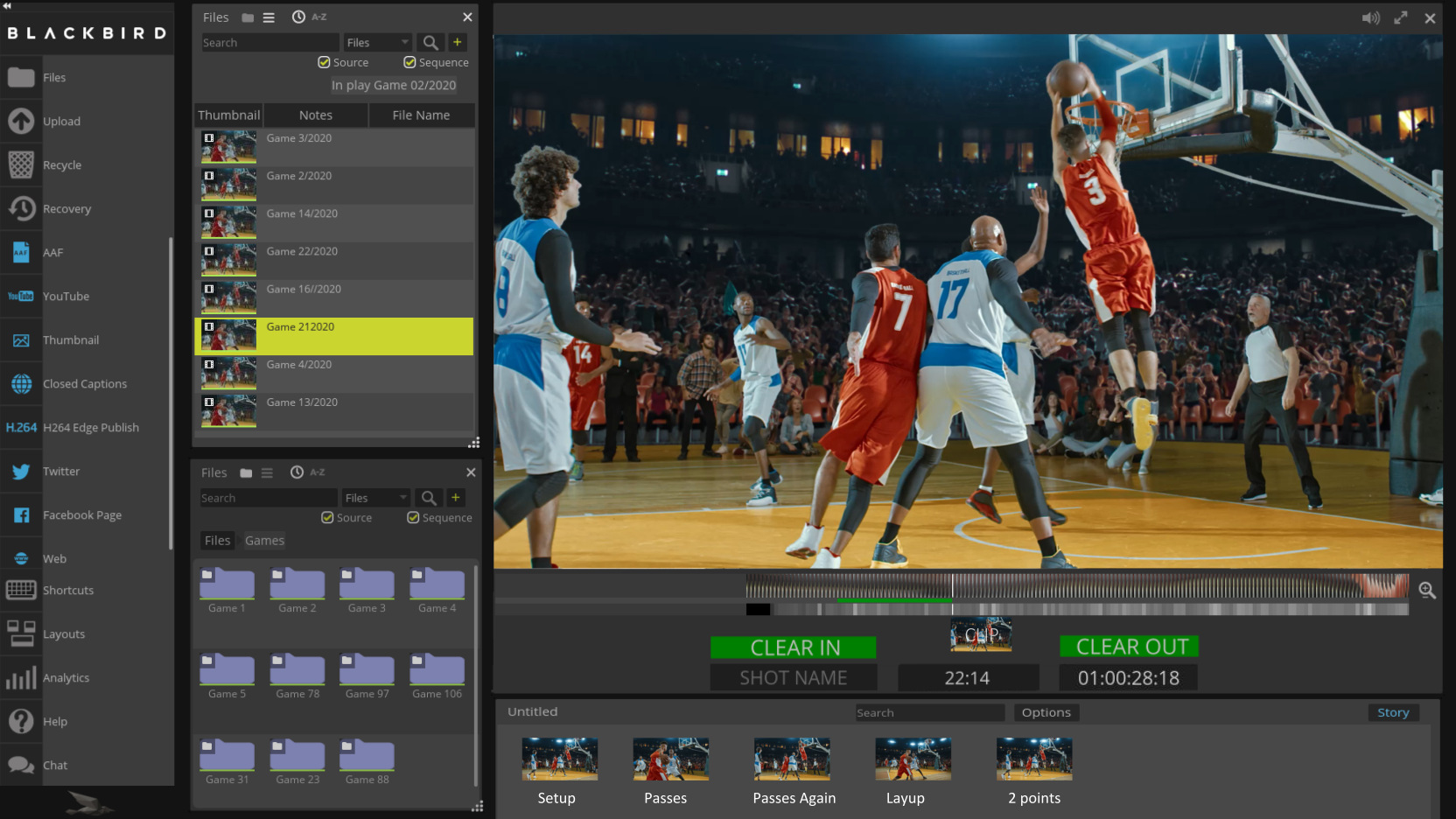Click the waveform timeline scrub bar

point(1076,585)
